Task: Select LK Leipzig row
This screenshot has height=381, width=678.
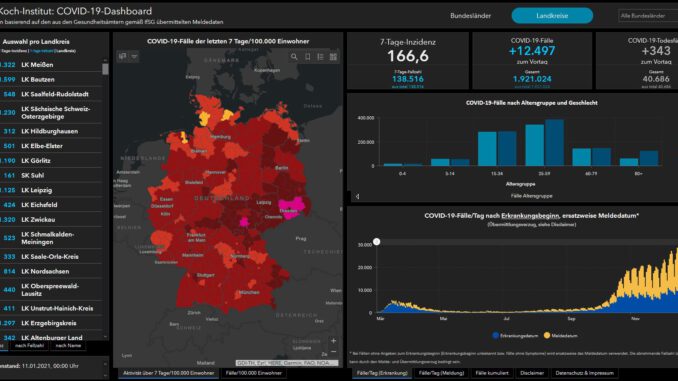Action: (x=51, y=190)
